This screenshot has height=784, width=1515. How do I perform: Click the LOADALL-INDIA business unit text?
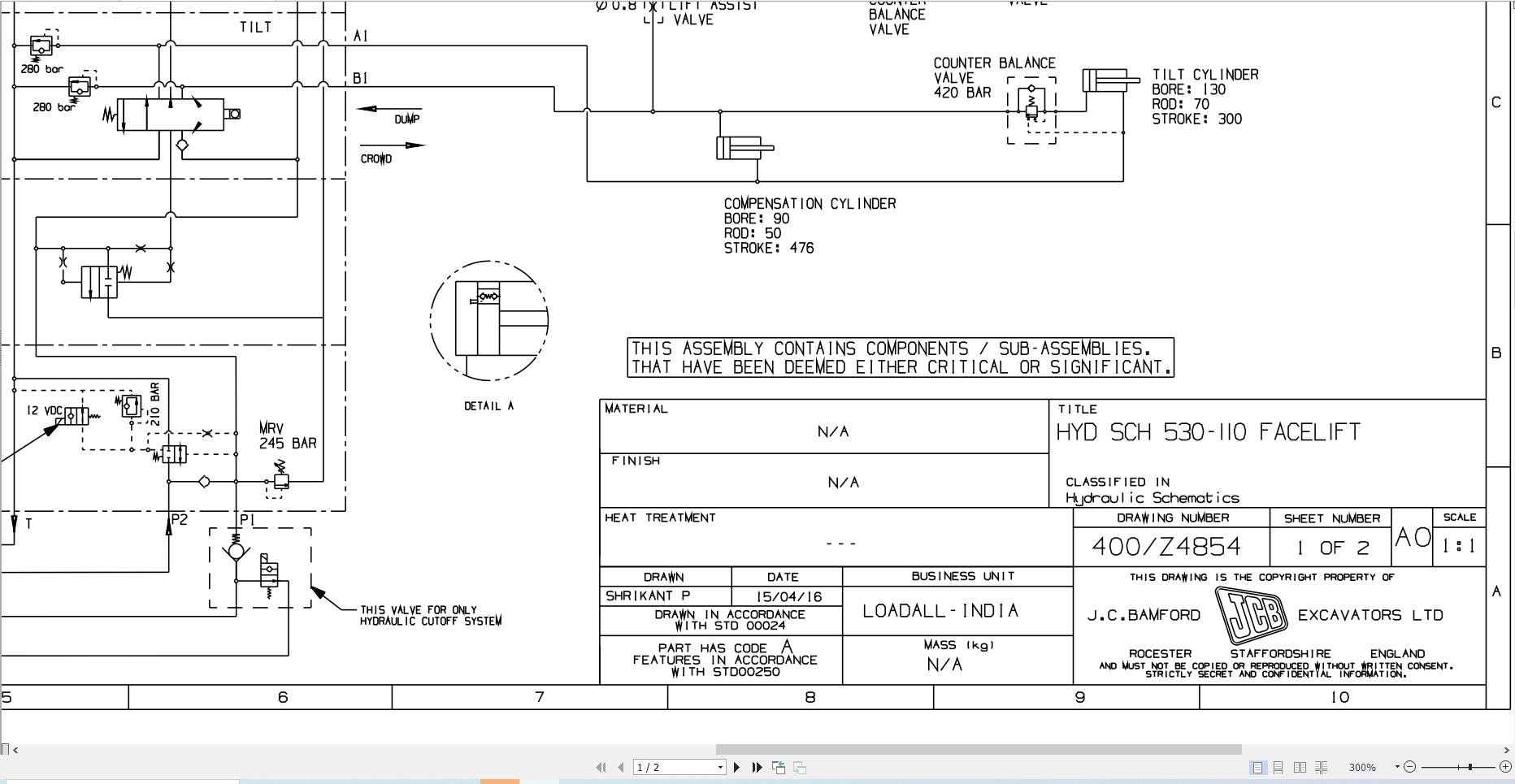point(940,611)
